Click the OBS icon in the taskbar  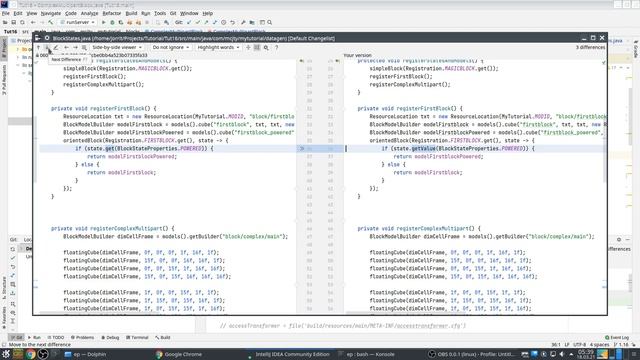pyautogui.click(x=43, y=354)
